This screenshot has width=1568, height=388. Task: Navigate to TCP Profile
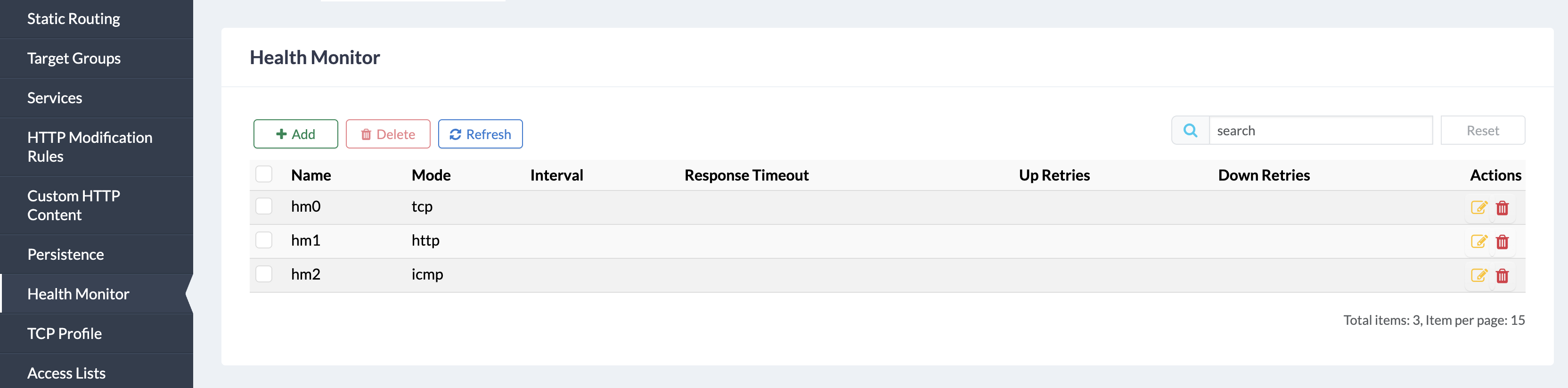coord(65,334)
